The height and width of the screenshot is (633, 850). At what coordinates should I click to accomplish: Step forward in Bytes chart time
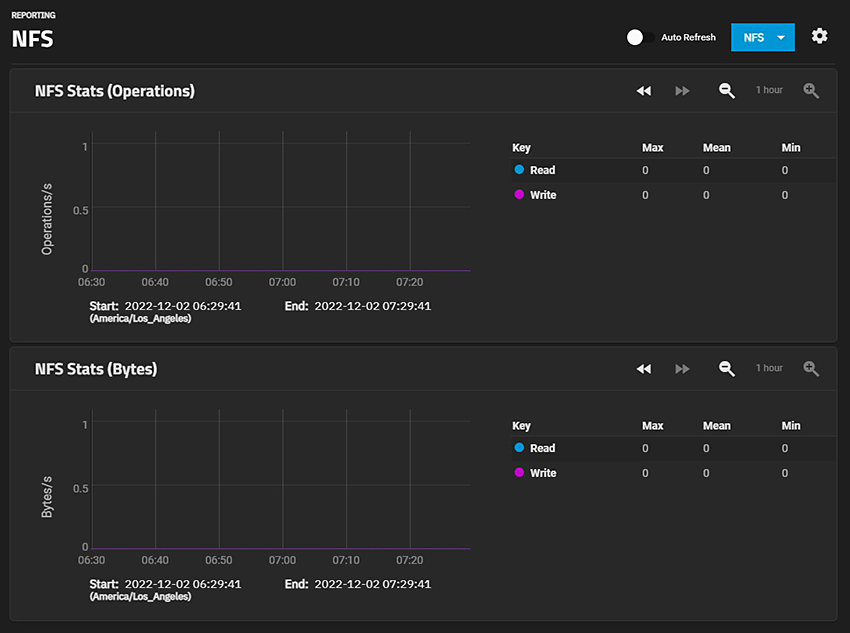(682, 369)
